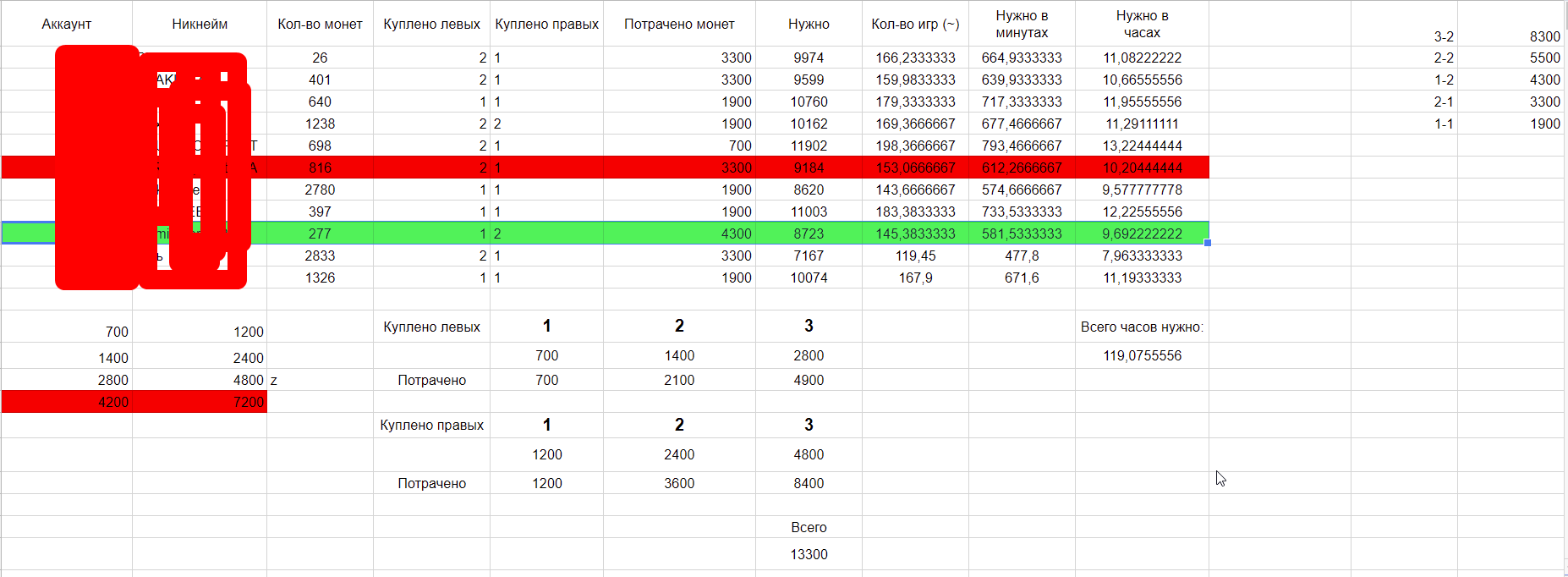Image resolution: width=1568 pixels, height=577 pixels.
Task: Select the 'Нужно' value '9974'
Action: tap(809, 58)
